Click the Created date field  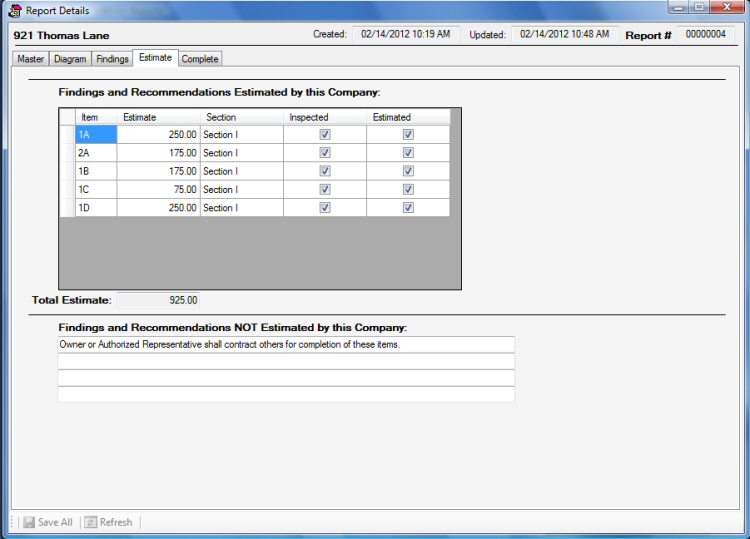point(406,34)
